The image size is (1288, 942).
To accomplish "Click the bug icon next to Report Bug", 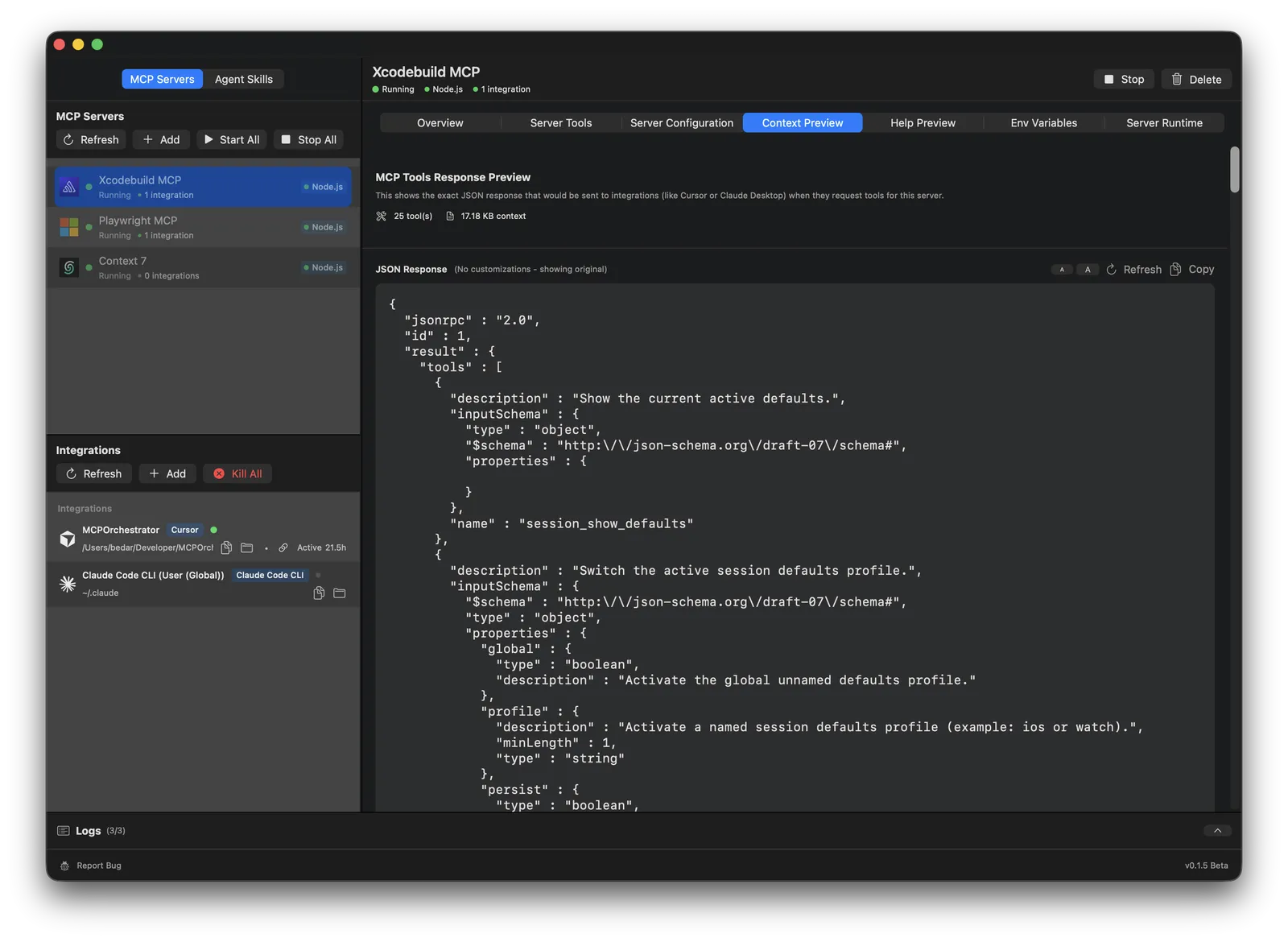I will (x=64, y=866).
